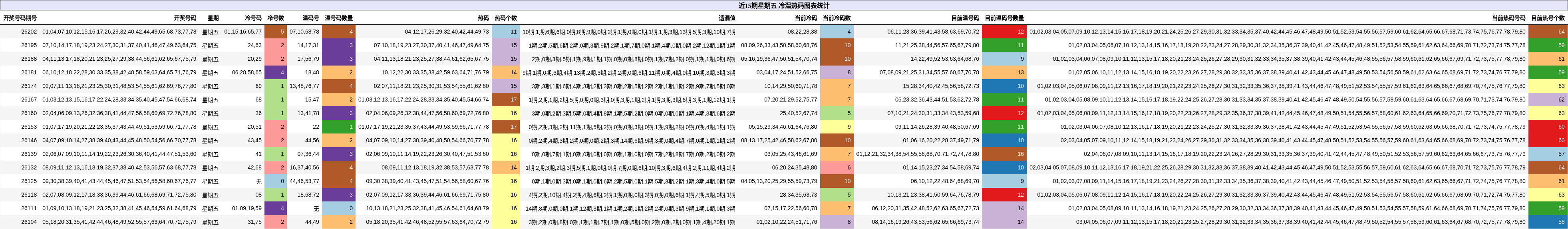Click warm numbers '13,48,76,77' in row 26174
Screen dimensions: 1568x229
(304, 86)
